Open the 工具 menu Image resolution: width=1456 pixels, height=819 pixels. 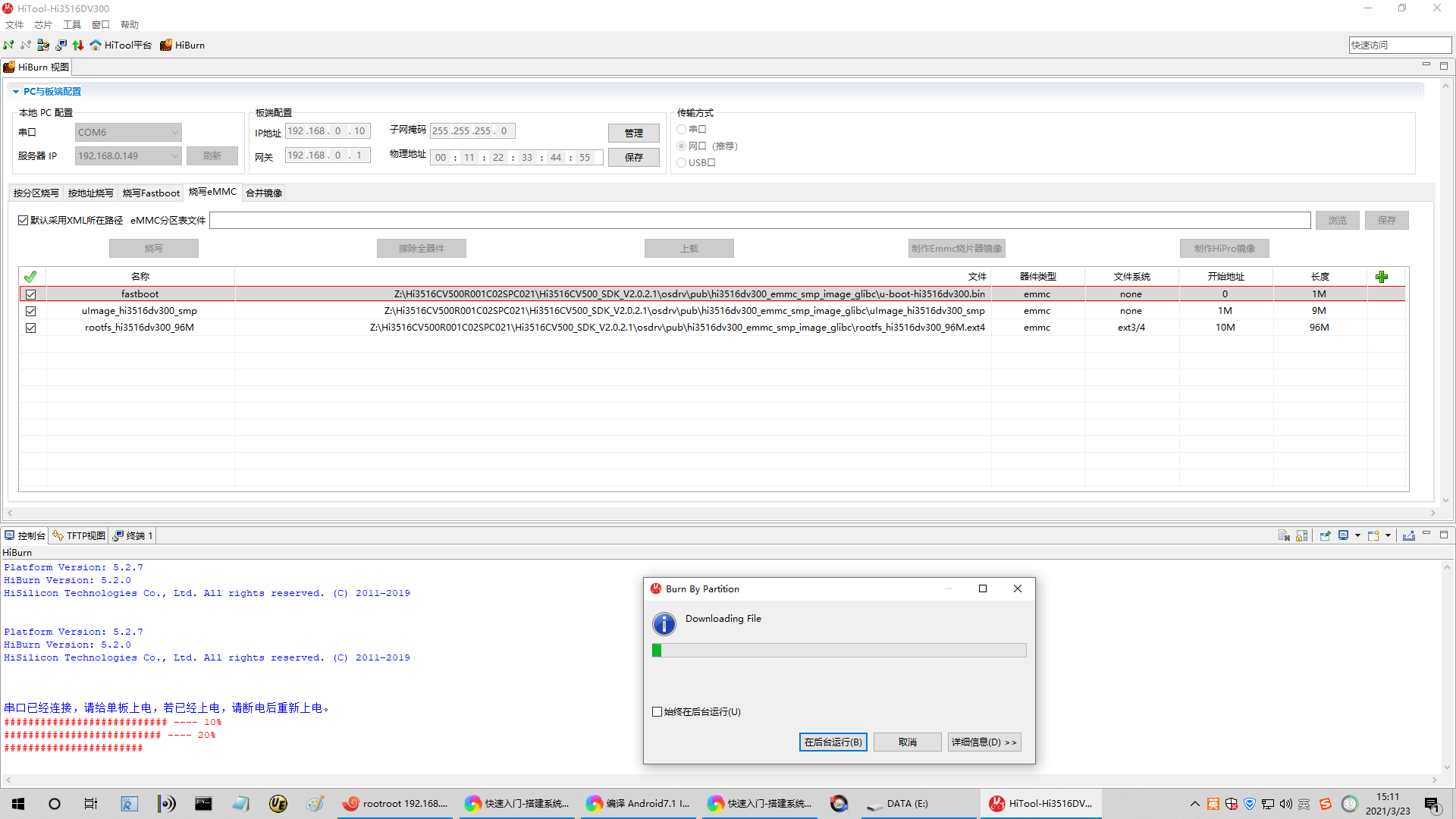tap(71, 24)
